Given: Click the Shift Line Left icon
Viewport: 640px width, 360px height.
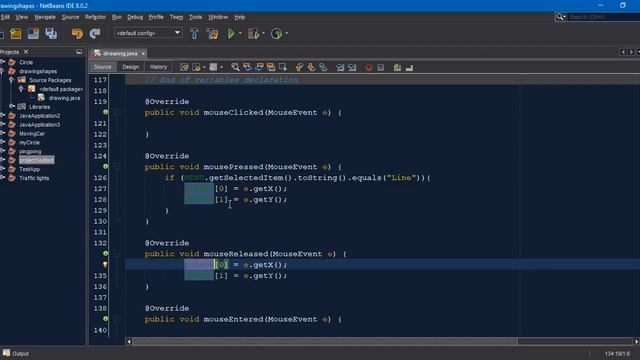Looking at the screenshot, I should pos(340,67).
